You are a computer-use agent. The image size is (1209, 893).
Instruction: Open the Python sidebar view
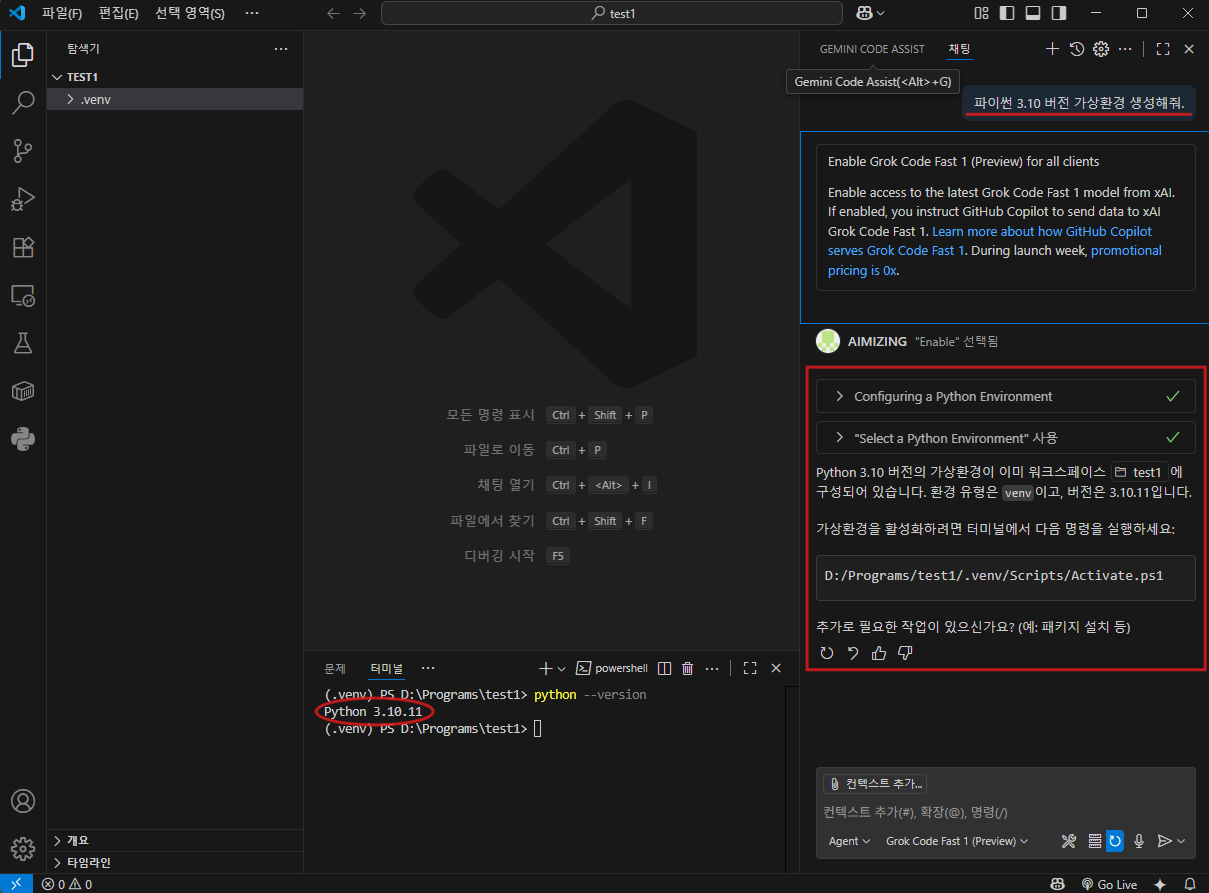tap(23, 438)
